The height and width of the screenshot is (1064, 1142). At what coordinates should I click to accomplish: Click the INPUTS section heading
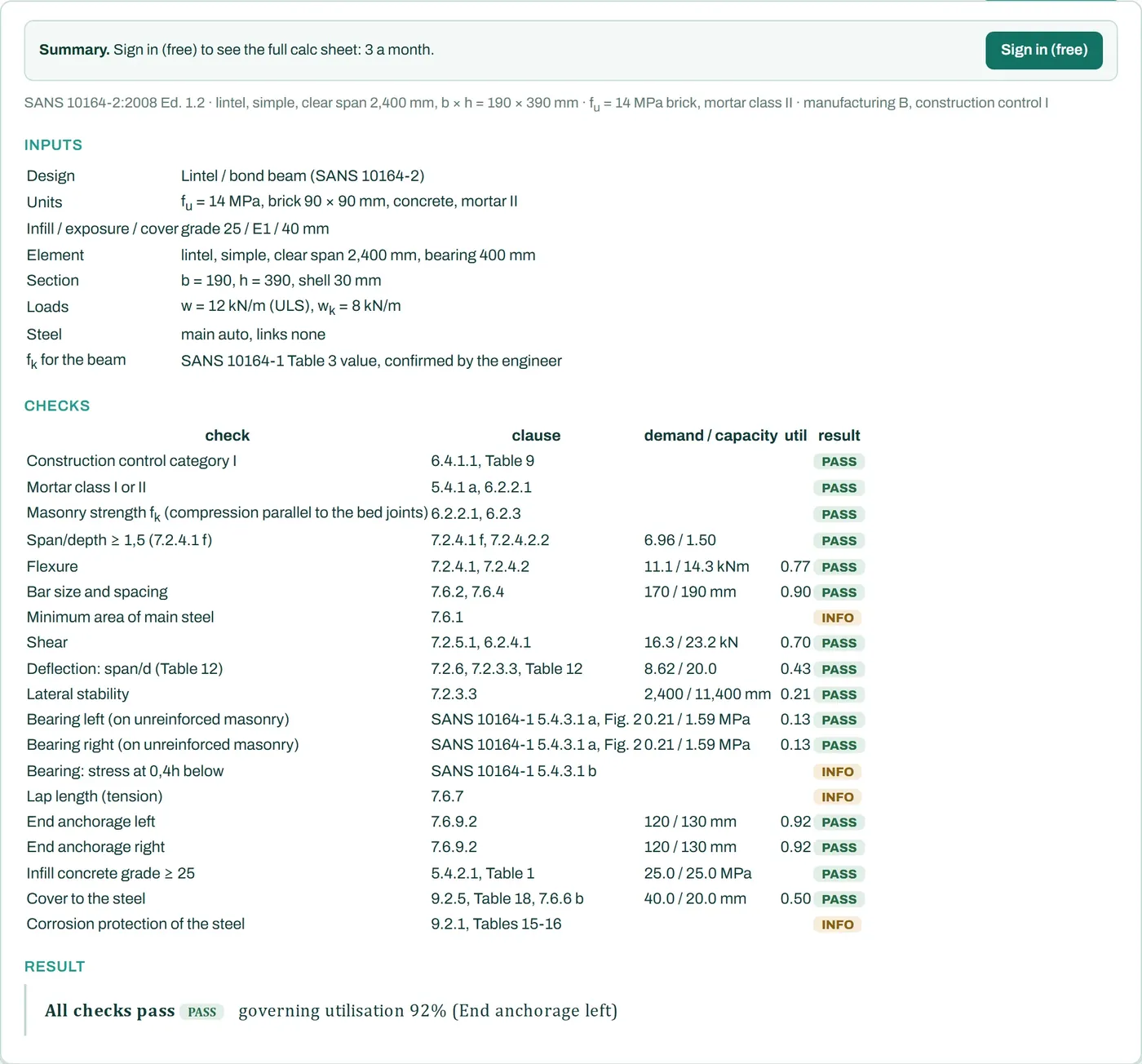pyautogui.click(x=53, y=145)
